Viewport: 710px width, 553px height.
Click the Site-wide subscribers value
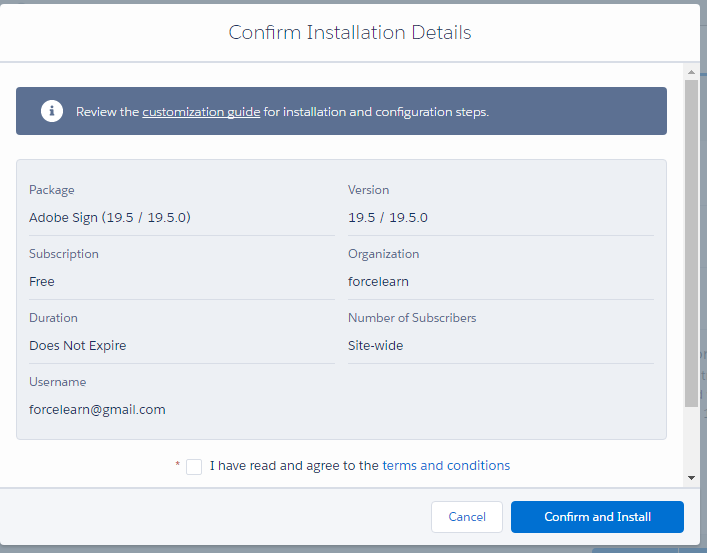375,346
